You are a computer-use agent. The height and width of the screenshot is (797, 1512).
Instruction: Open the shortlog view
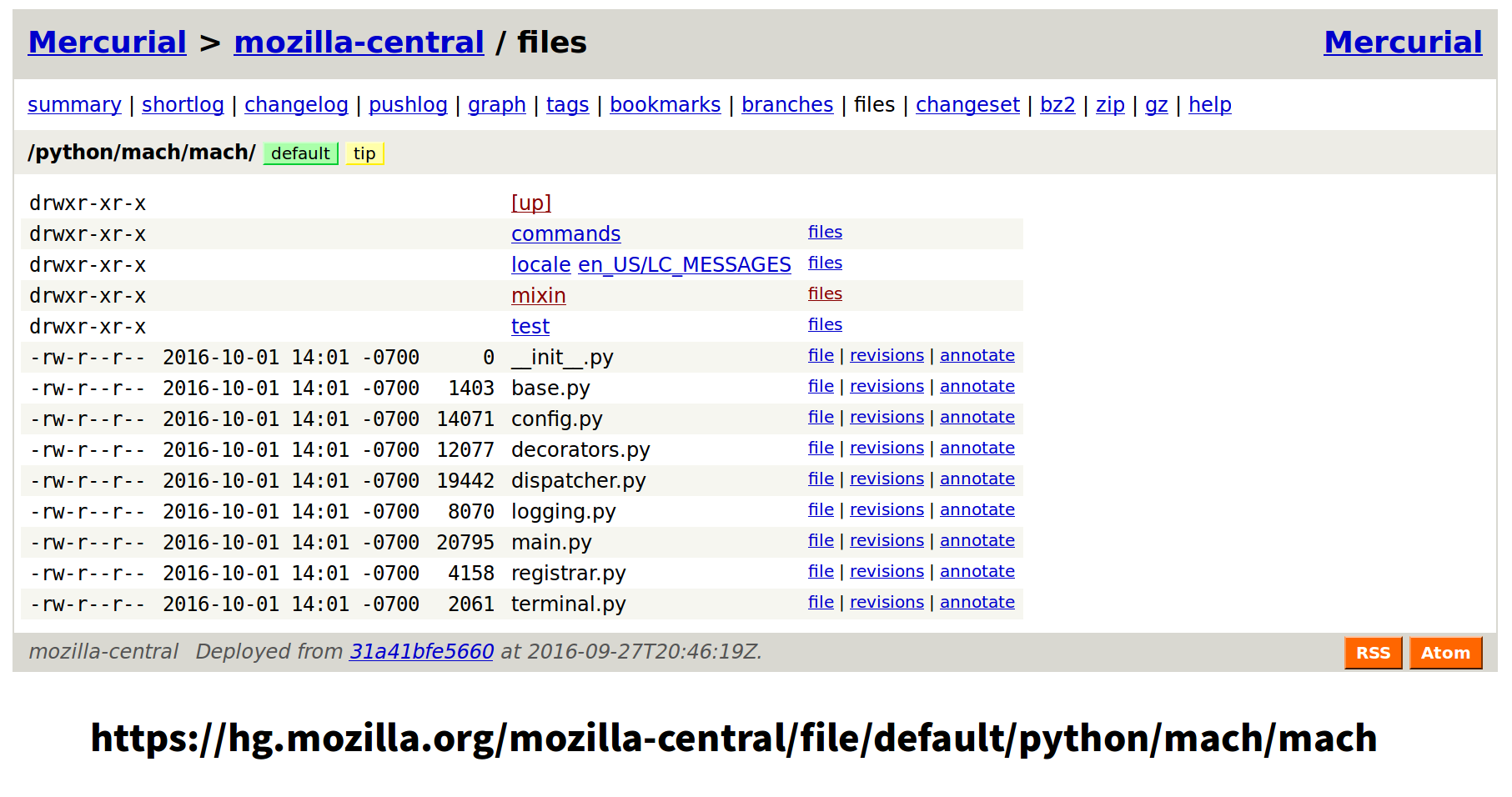click(x=183, y=105)
